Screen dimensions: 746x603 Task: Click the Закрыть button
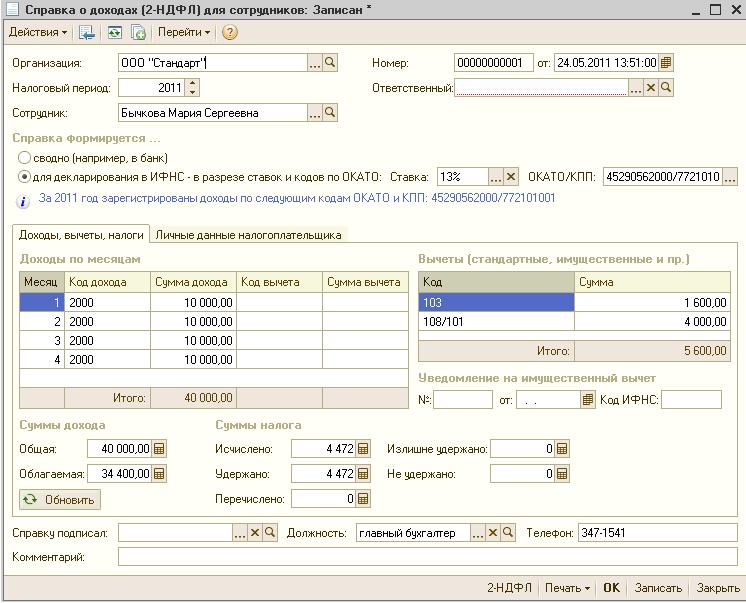point(717,588)
